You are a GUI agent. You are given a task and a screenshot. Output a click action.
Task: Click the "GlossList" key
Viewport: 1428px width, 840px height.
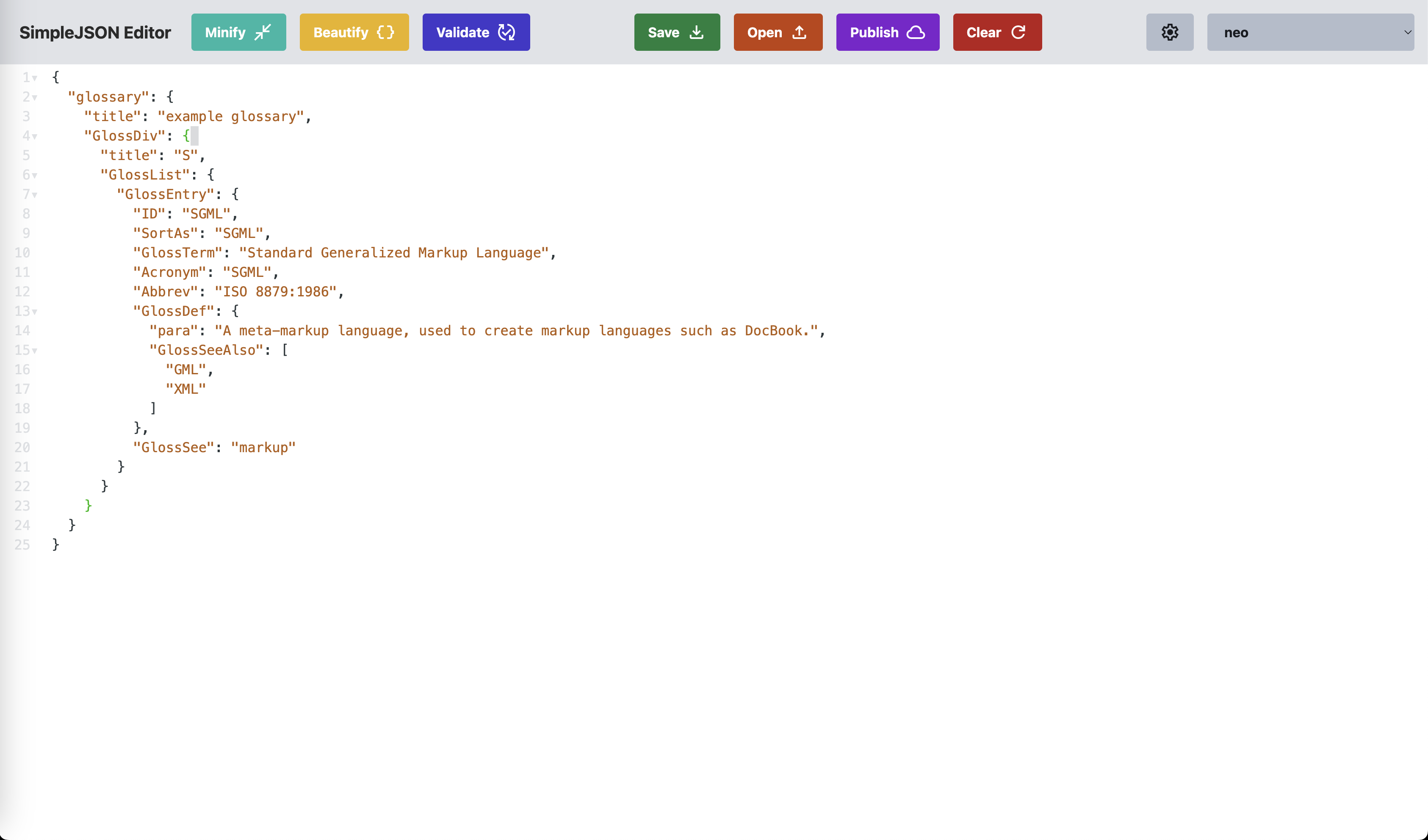[145, 174]
